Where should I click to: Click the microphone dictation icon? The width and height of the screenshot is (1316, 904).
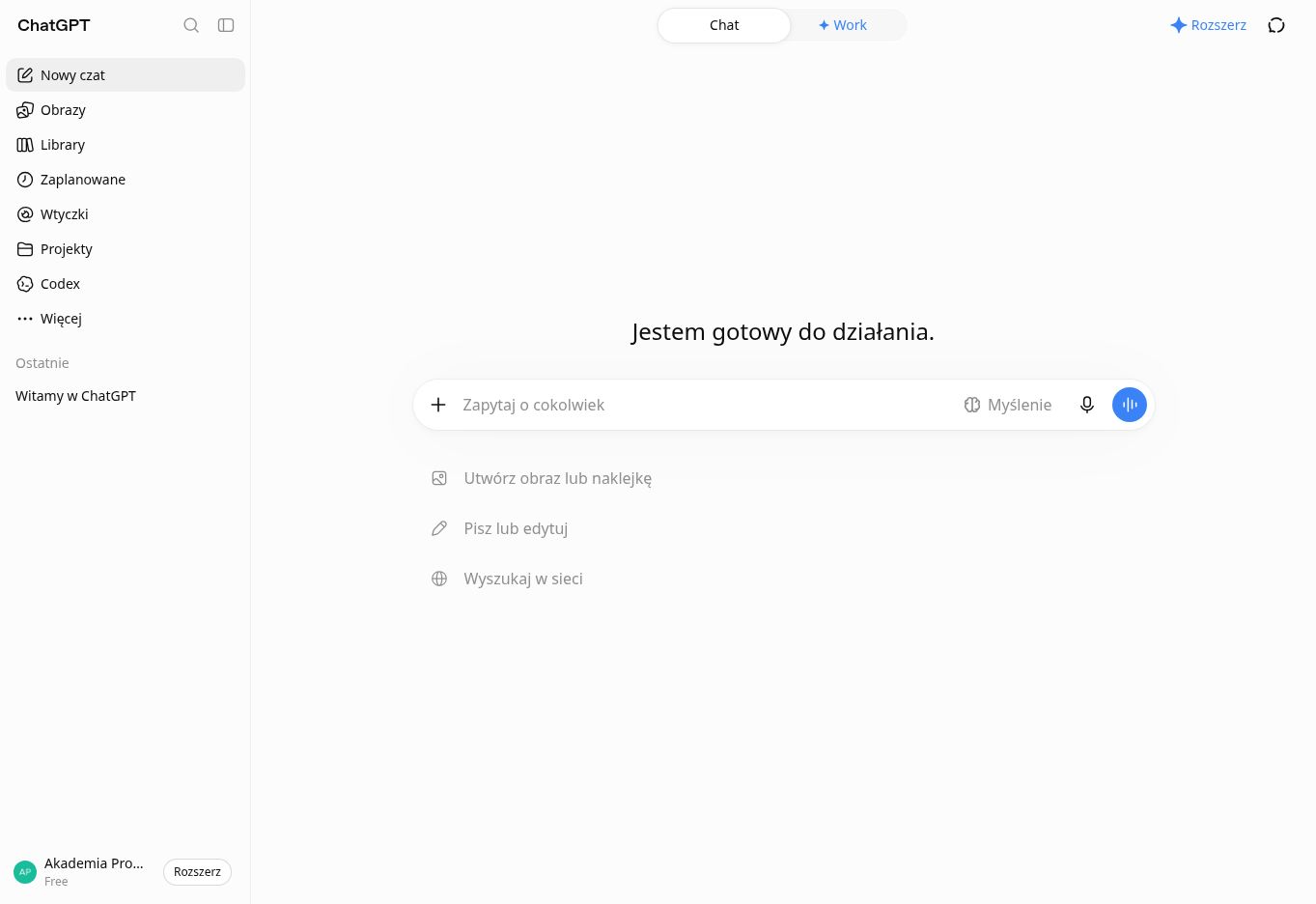(x=1087, y=405)
